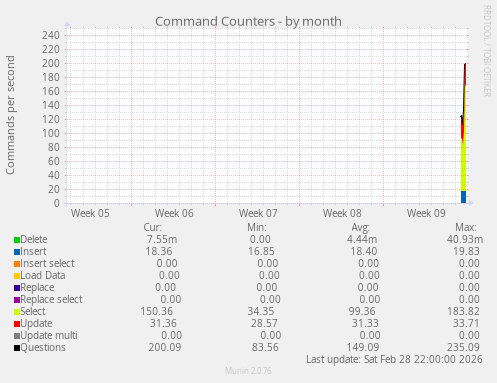Click the blue Insert legend swatch
497x383 pixels.
coord(17,252)
